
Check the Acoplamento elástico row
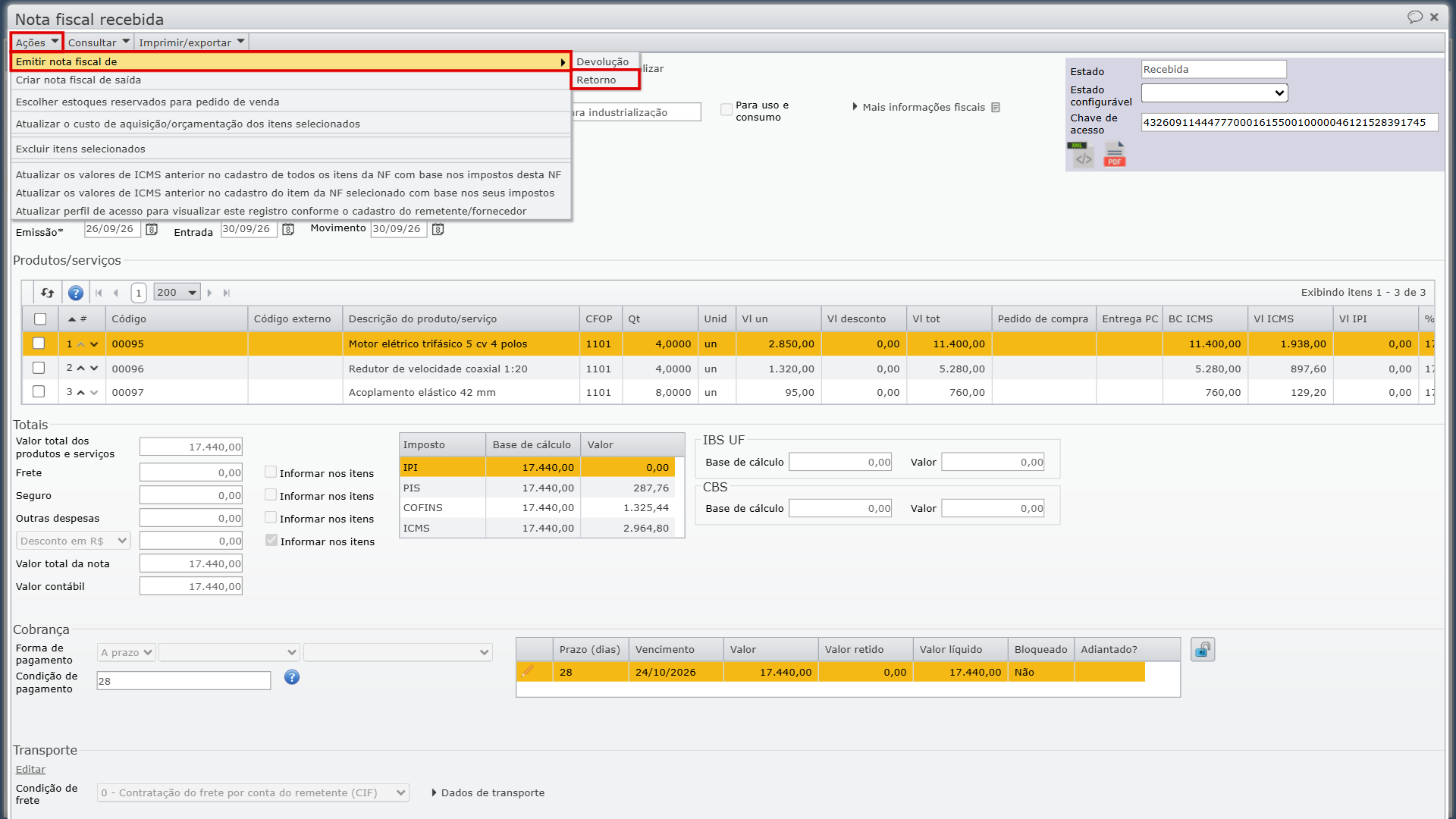[39, 391]
